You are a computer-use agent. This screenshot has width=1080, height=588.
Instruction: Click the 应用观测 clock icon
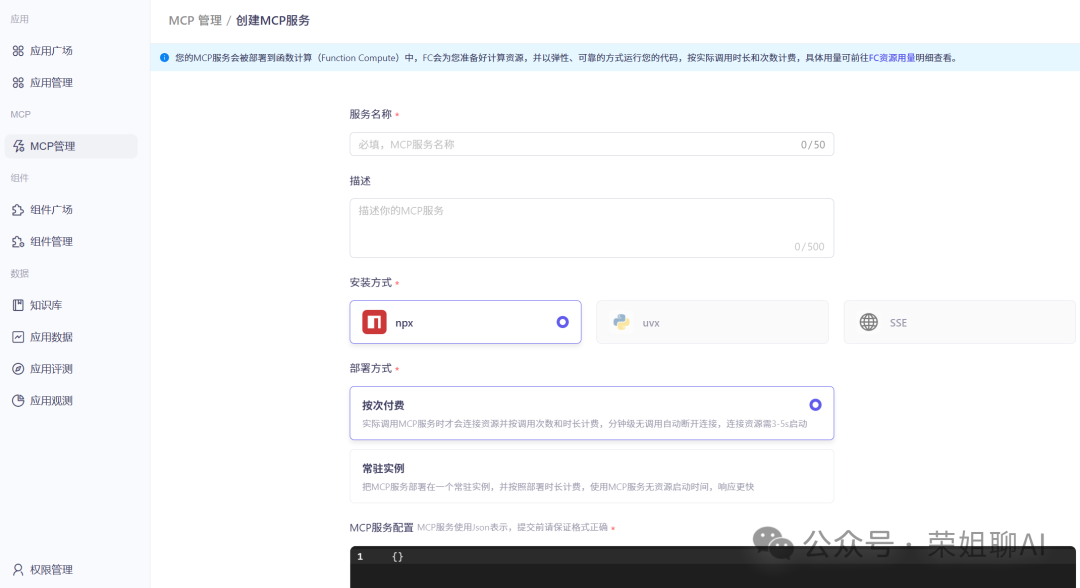[x=20, y=400]
